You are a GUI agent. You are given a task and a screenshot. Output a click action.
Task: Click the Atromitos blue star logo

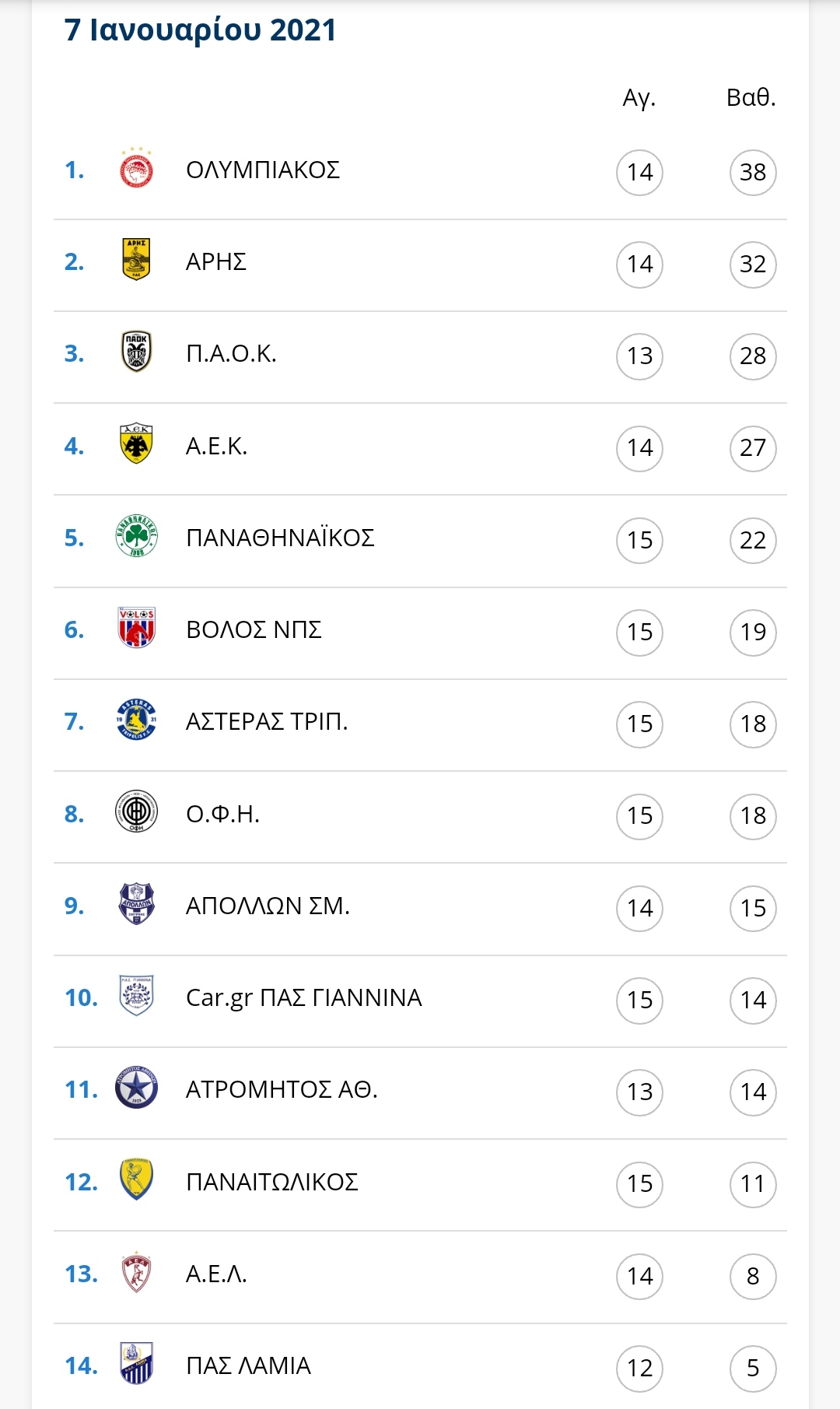pyautogui.click(x=136, y=1088)
